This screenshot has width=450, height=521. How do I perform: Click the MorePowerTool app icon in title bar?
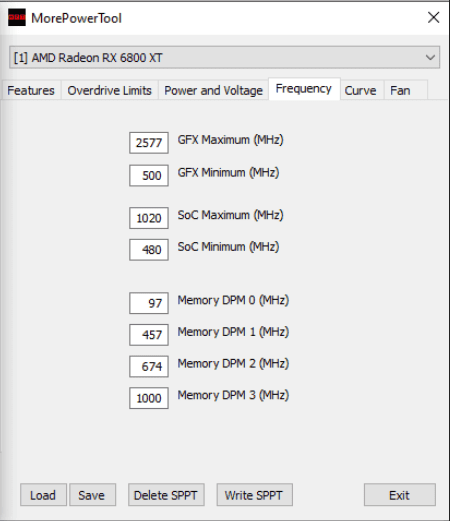click(x=17, y=18)
